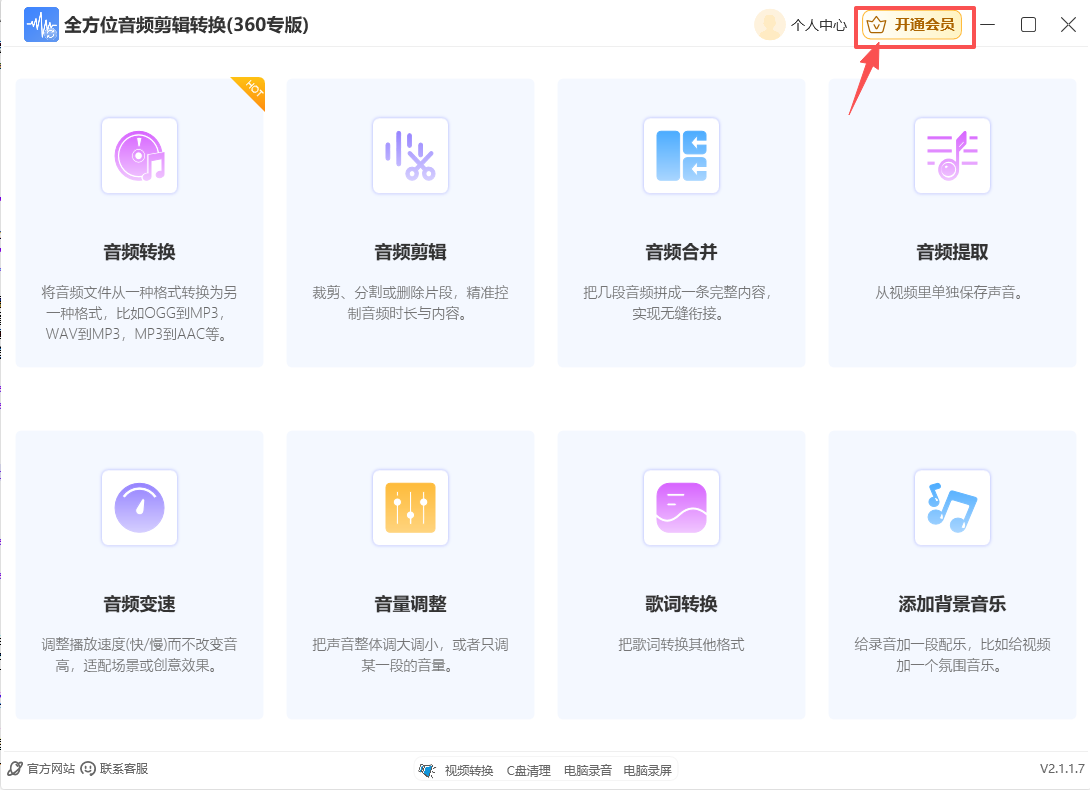The height and width of the screenshot is (790, 1090).
Task: Open the 音频合并 merge tool icon
Action: [681, 156]
